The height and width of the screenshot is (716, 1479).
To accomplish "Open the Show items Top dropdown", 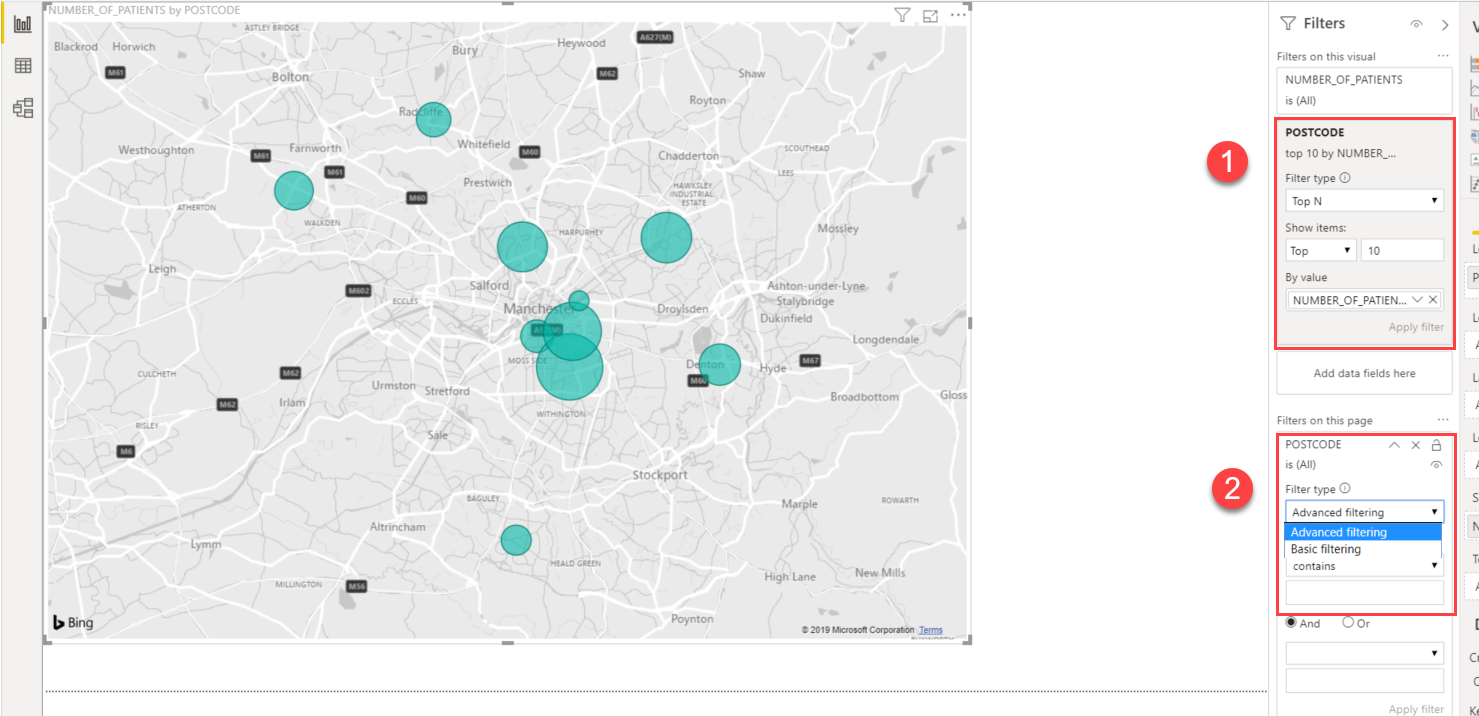I will [x=1320, y=250].
